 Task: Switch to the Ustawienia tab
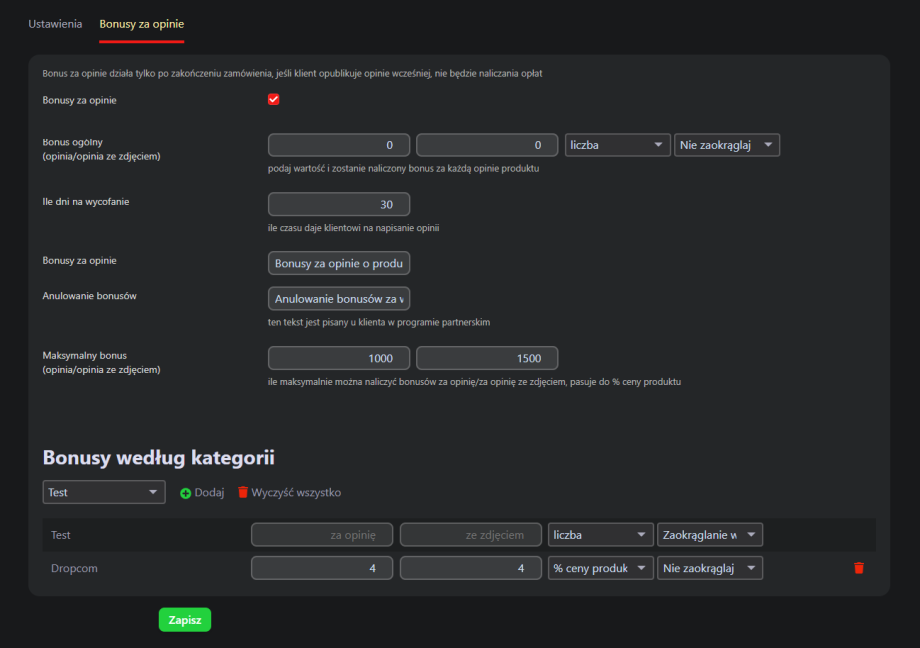56,23
